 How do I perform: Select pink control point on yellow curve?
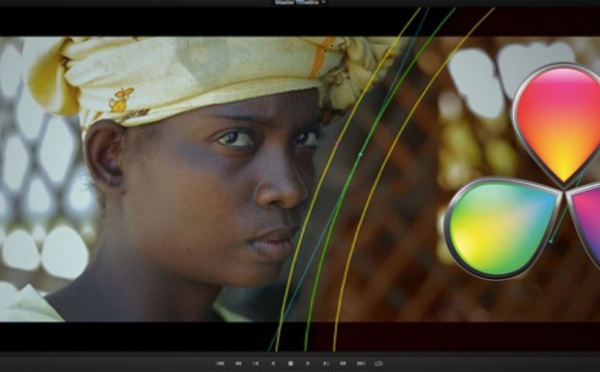337,144
